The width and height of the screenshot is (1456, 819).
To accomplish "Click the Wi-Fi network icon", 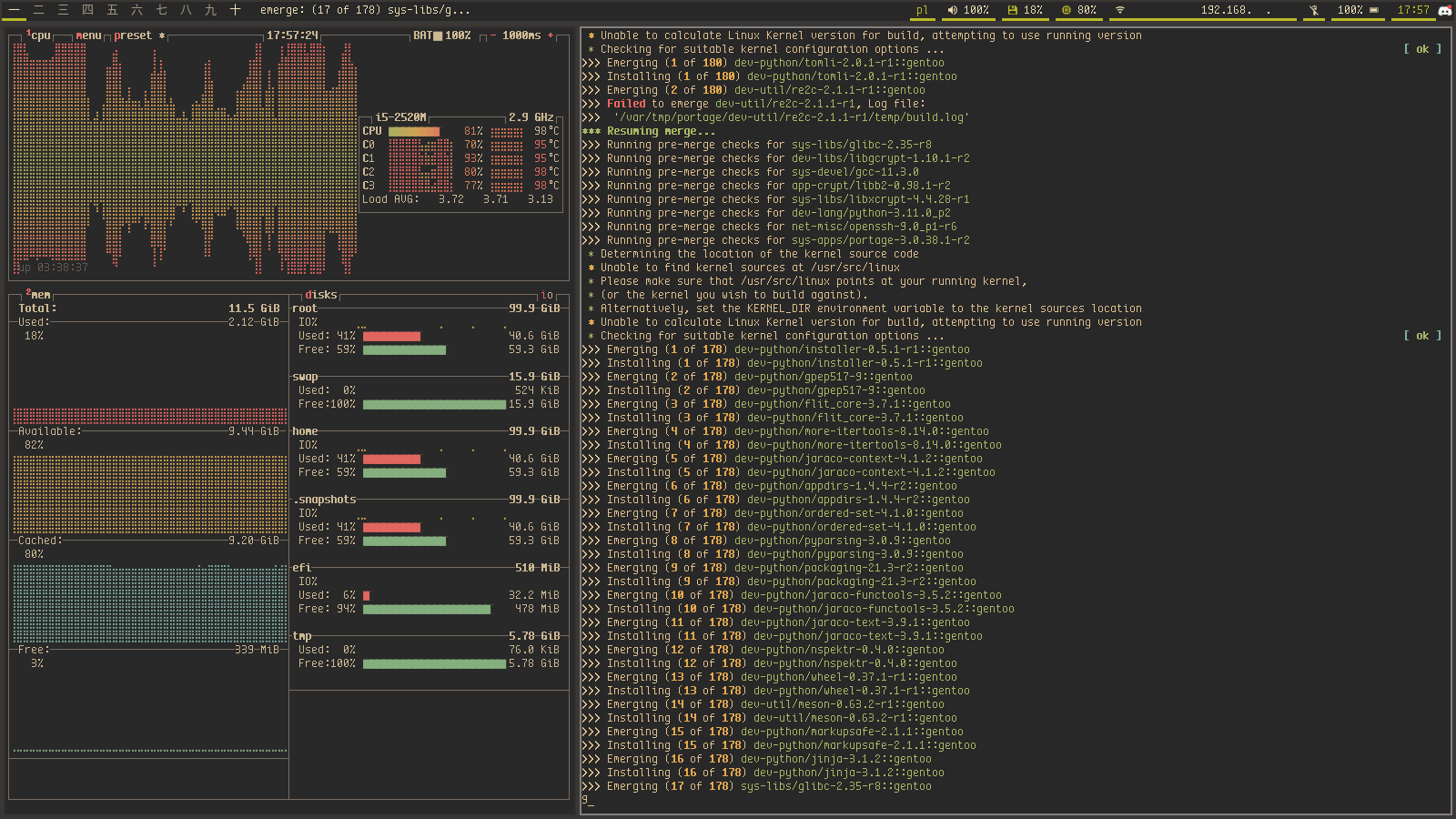I will pos(1120,10).
